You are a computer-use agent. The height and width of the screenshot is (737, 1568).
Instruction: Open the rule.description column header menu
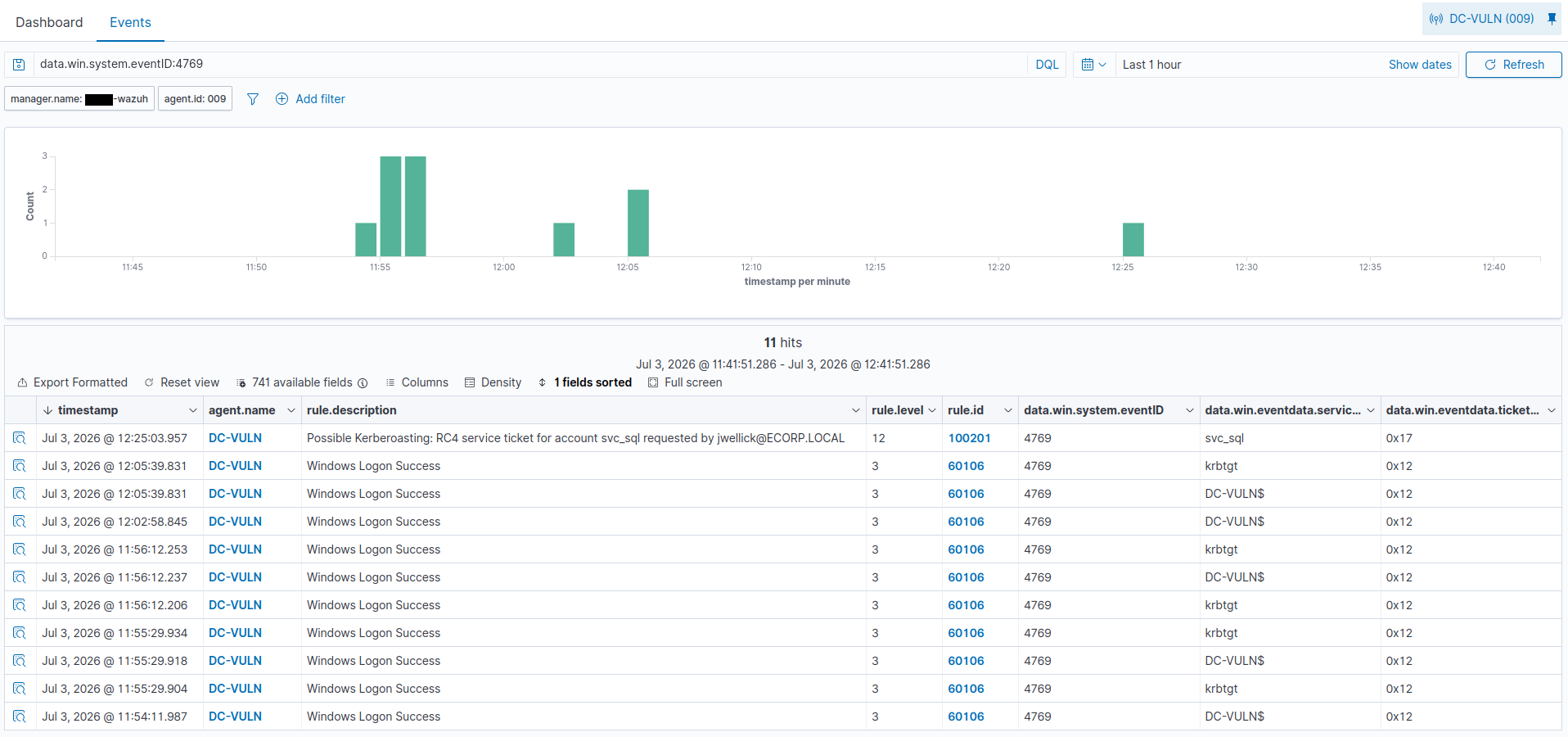pos(856,410)
